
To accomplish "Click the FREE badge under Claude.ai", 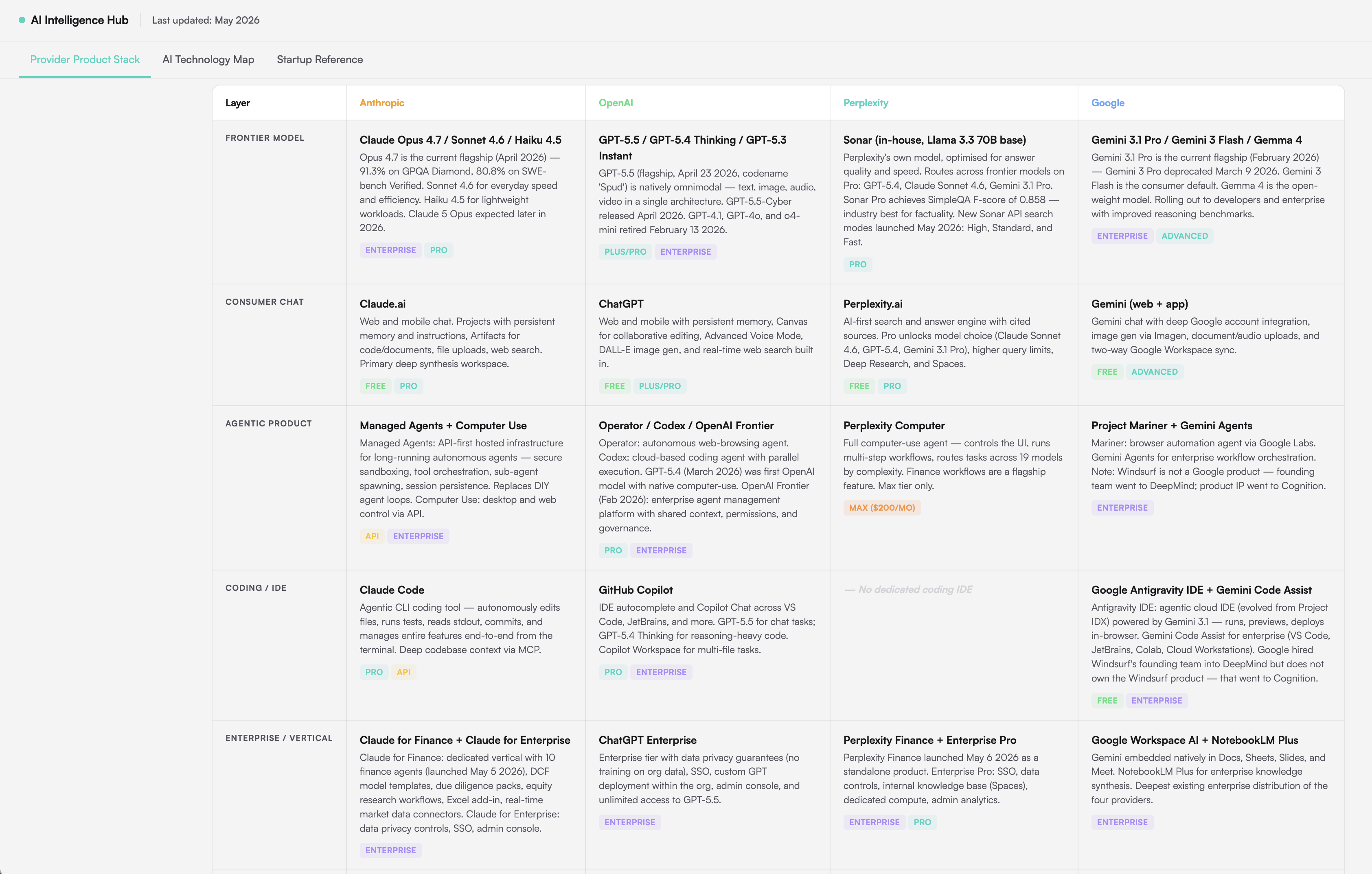I will click(375, 386).
